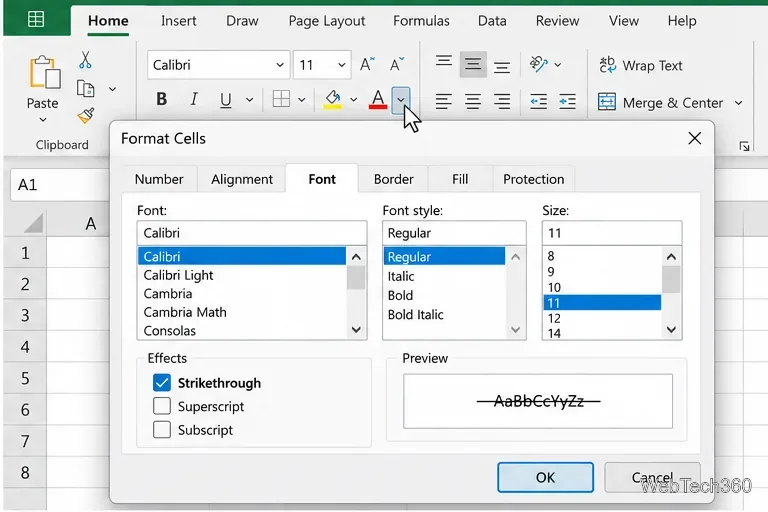Switch to the Alignment dialog tab

coord(242,179)
